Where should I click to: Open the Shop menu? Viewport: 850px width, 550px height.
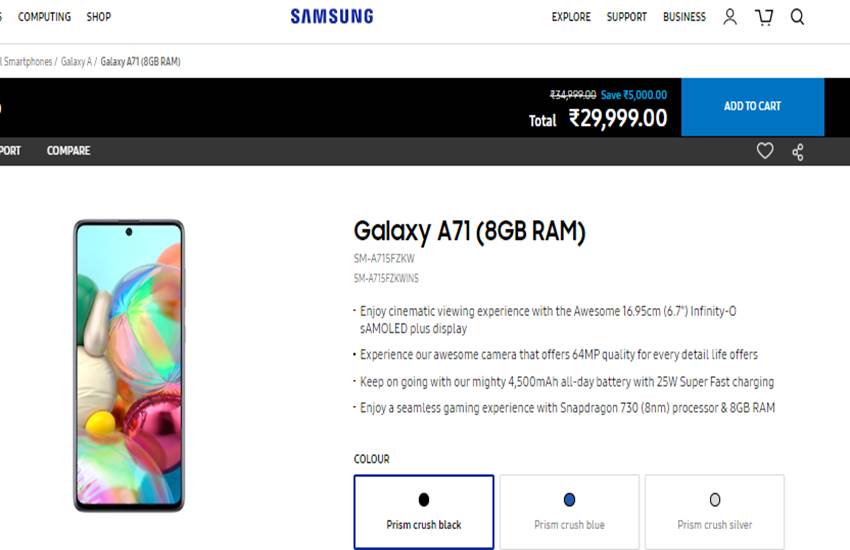99,17
